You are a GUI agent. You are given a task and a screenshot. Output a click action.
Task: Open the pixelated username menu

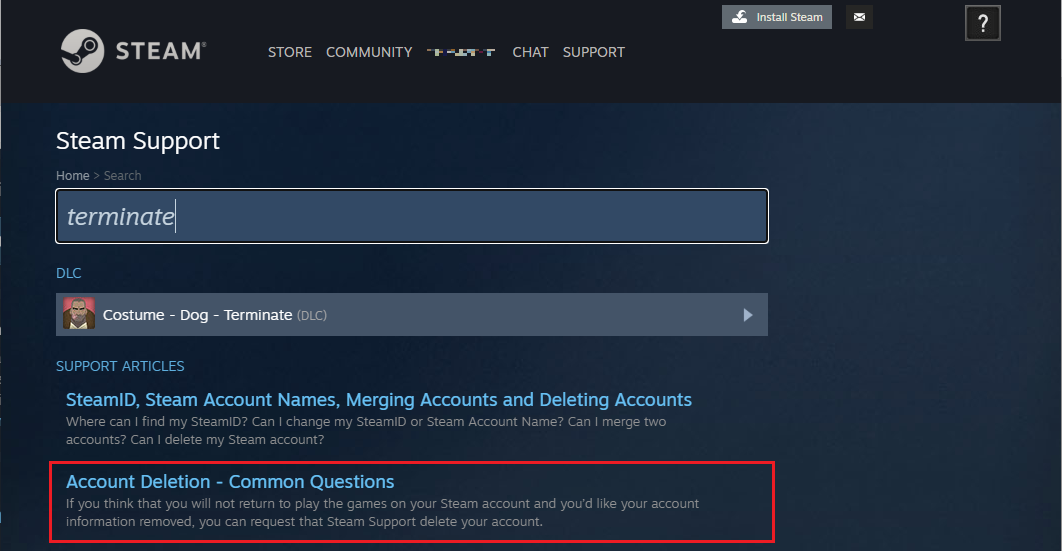tap(461, 52)
